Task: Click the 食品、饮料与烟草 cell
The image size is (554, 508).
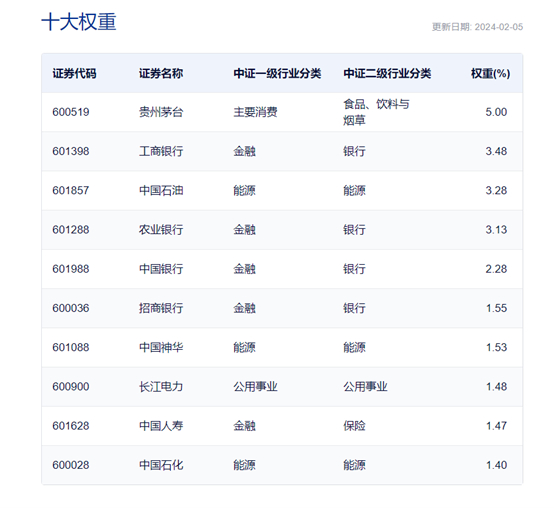Action: pos(376,112)
